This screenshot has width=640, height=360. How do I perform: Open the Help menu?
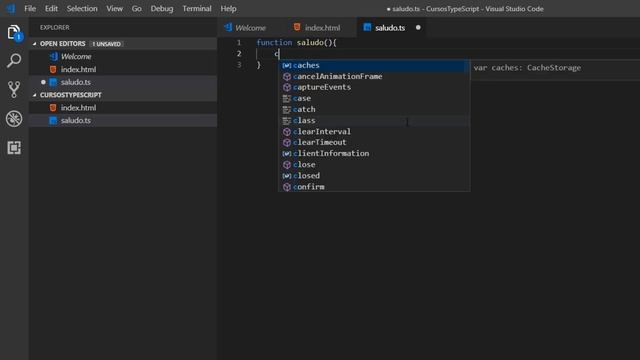228,9
